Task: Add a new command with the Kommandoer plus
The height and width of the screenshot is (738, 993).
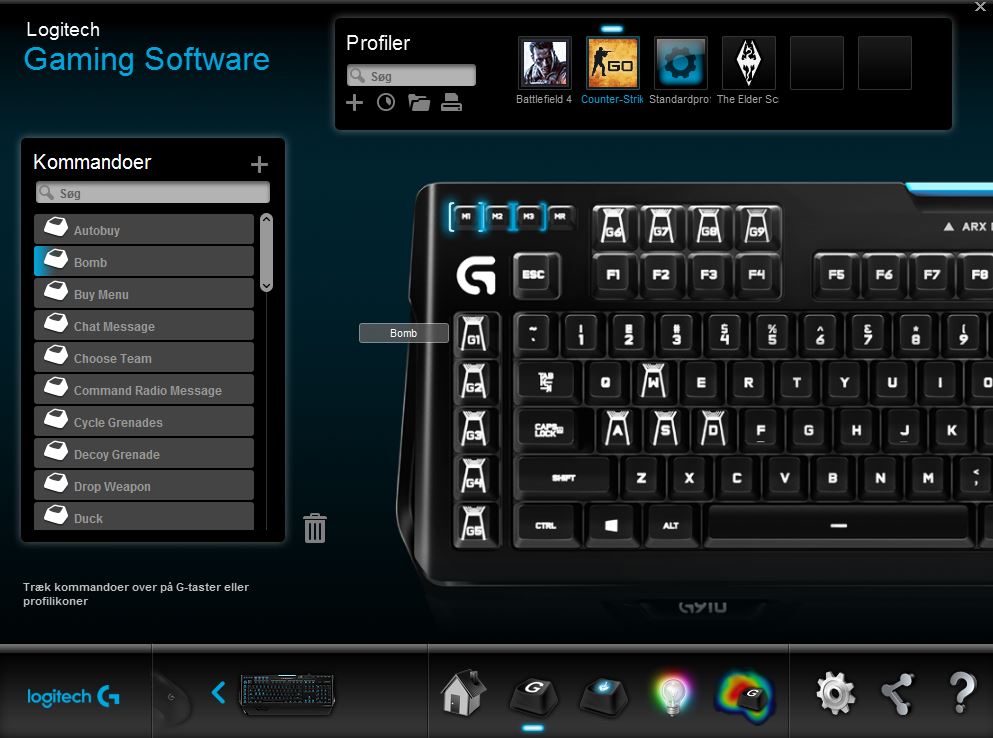Action: coord(259,165)
